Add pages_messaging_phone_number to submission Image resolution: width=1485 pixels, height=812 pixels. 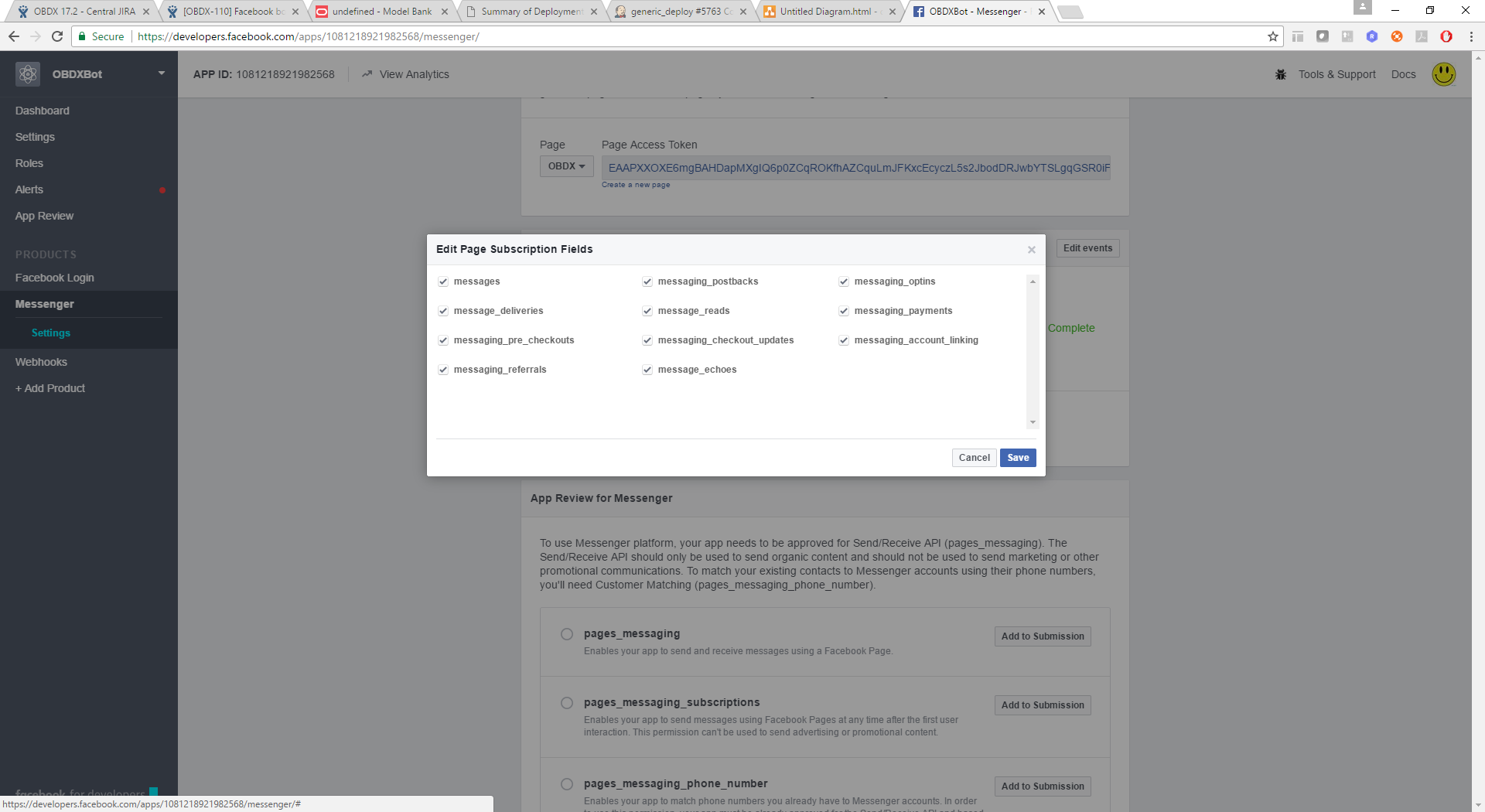pyautogui.click(x=1043, y=786)
